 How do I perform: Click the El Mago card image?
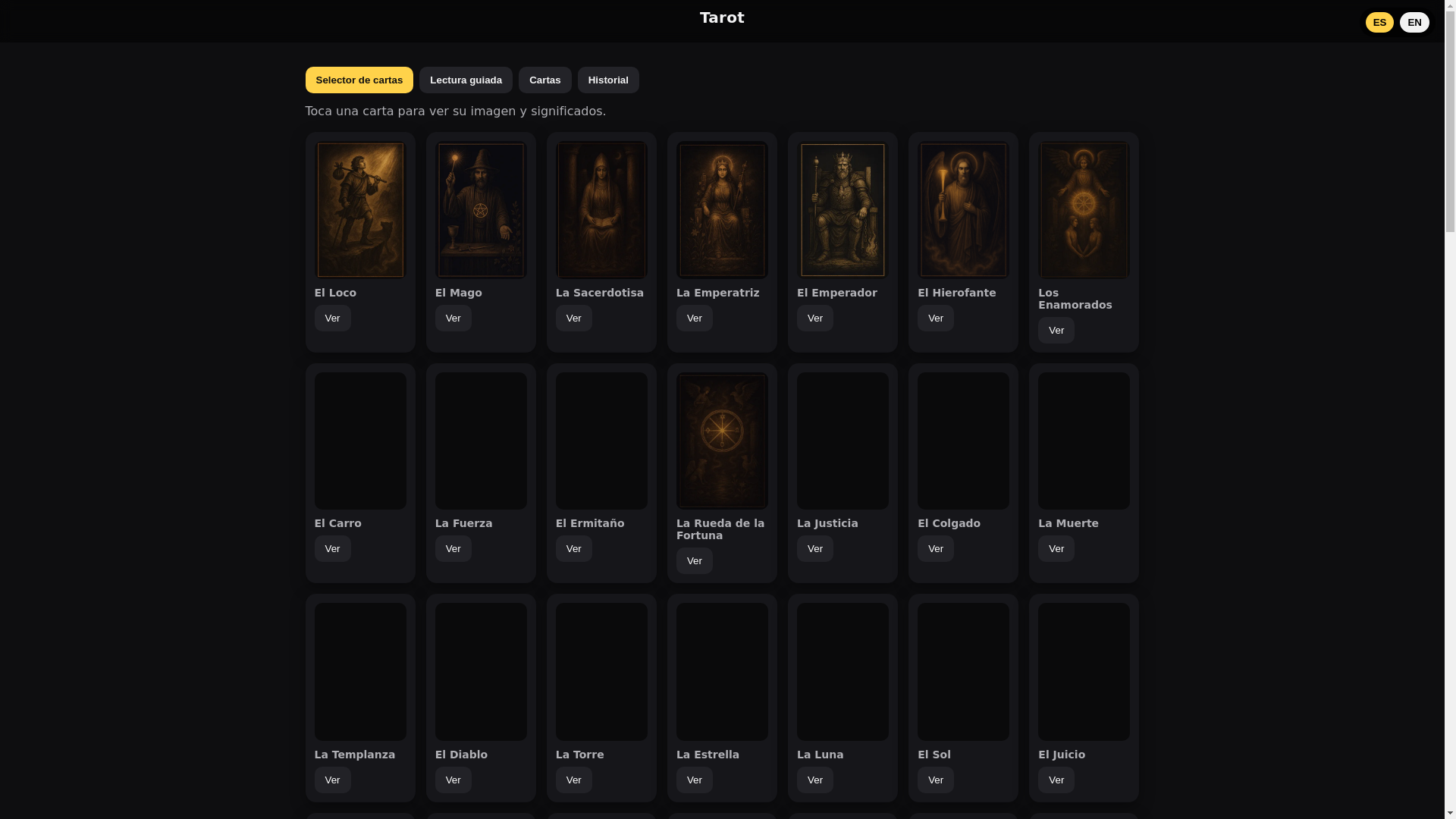click(480, 210)
